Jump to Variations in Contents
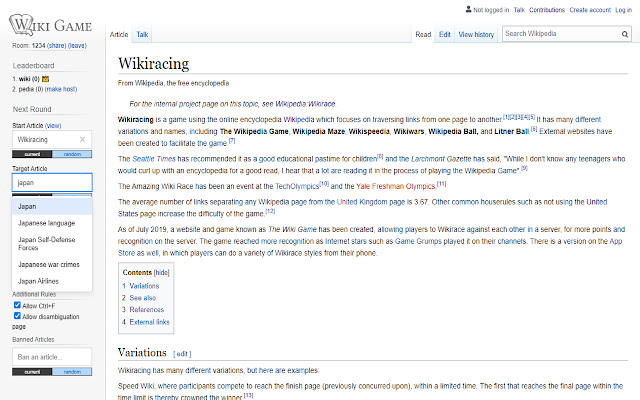This screenshot has height=400, width=640. click(x=144, y=286)
